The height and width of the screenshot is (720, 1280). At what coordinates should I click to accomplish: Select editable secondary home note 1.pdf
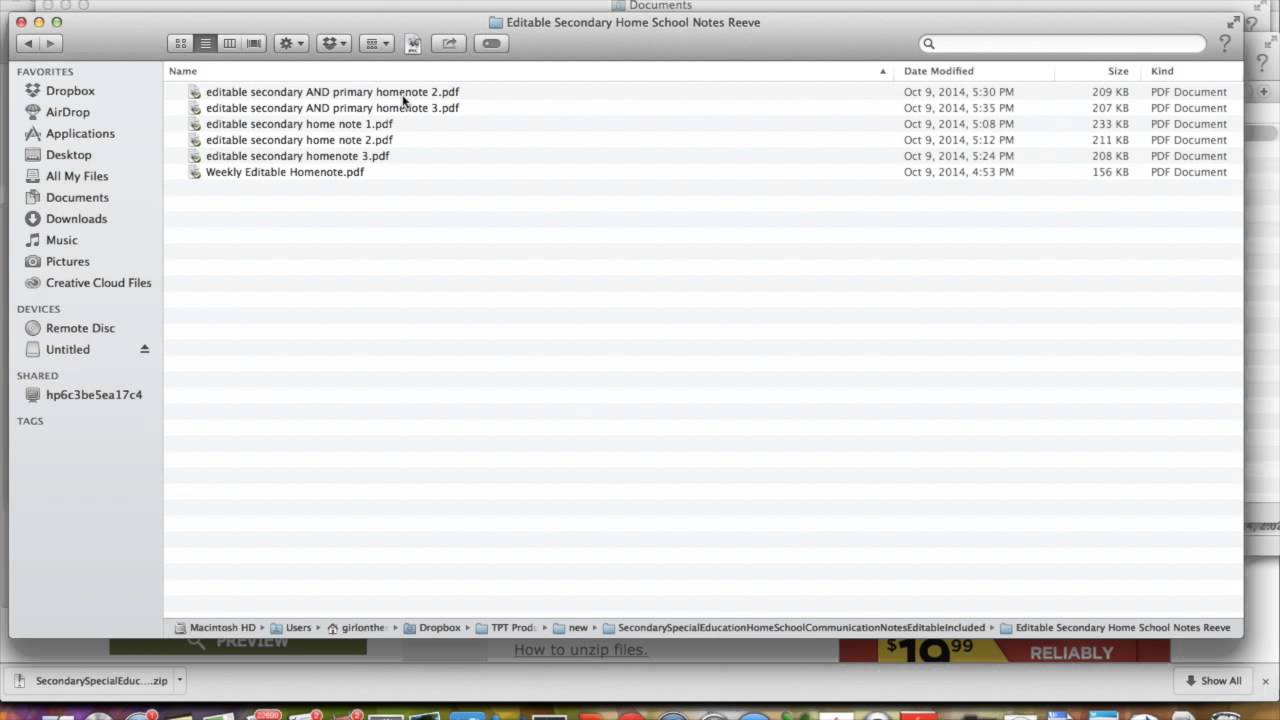pos(299,124)
